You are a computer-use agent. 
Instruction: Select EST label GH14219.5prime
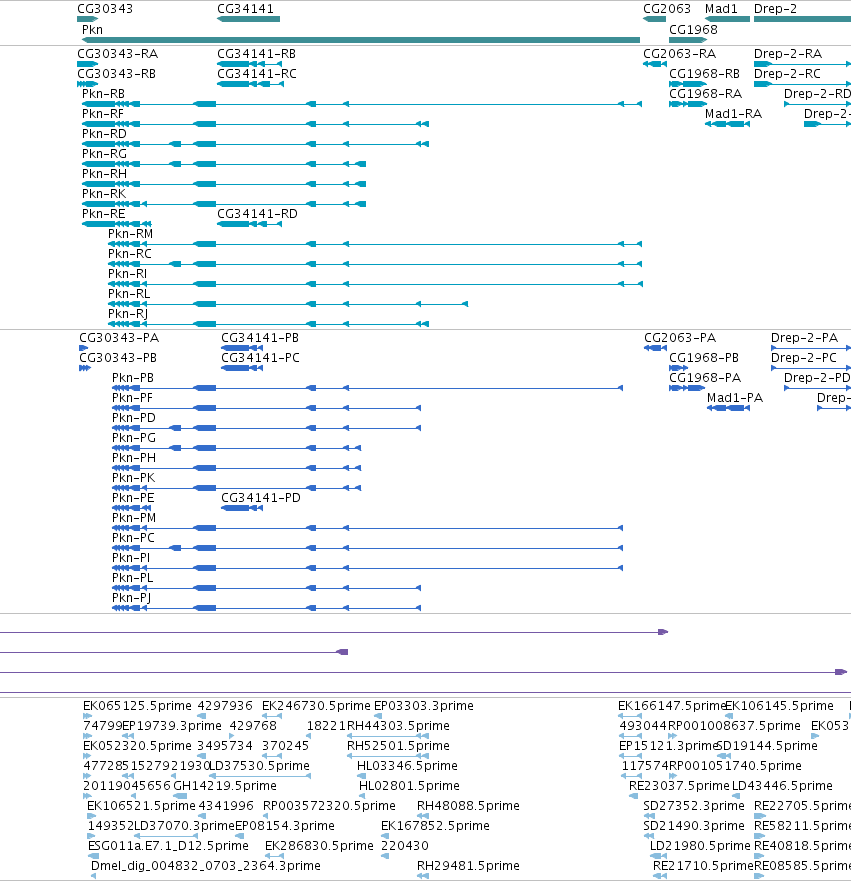pos(225,786)
